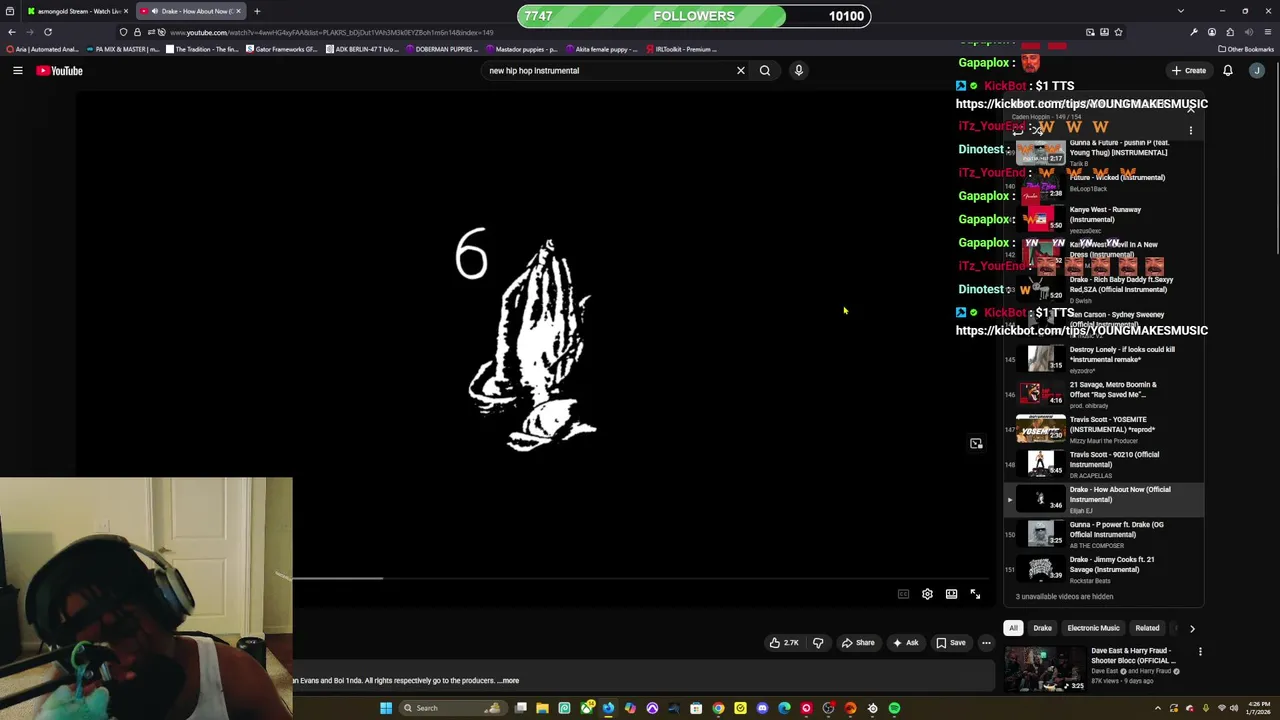Image resolution: width=1280 pixels, height=720 pixels.
Task: Reload the current page
Action: coord(47,32)
